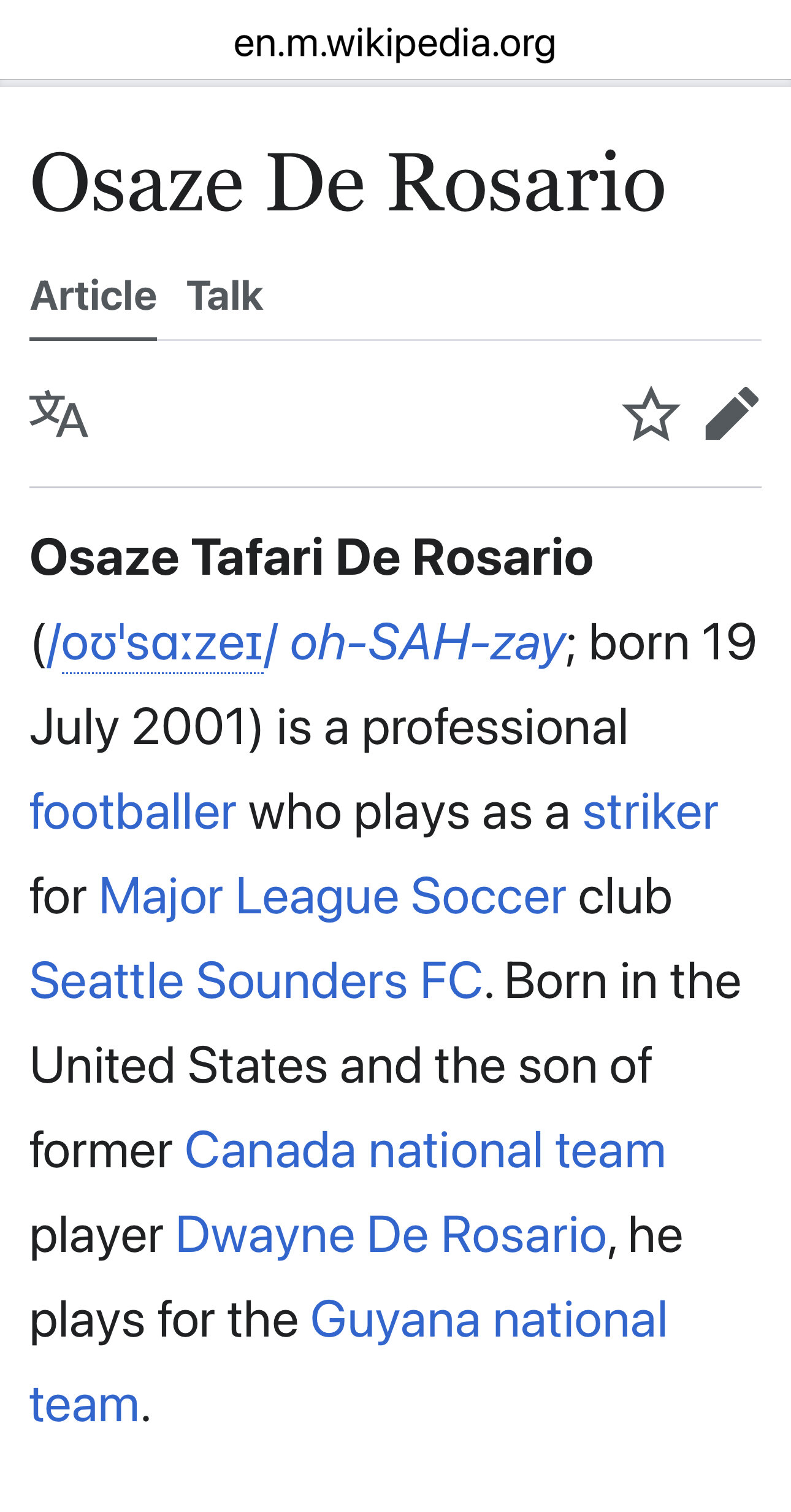Viewport: 791px width, 1512px height.
Task: Open the Major League Soccer link
Action: click(x=332, y=897)
